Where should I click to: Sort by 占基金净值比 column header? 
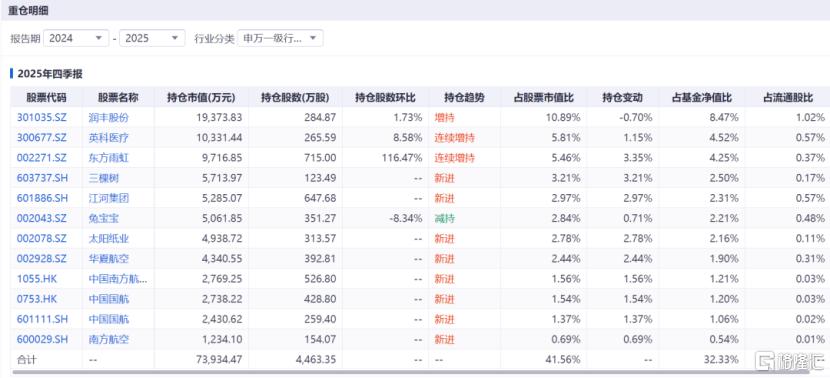[702, 98]
